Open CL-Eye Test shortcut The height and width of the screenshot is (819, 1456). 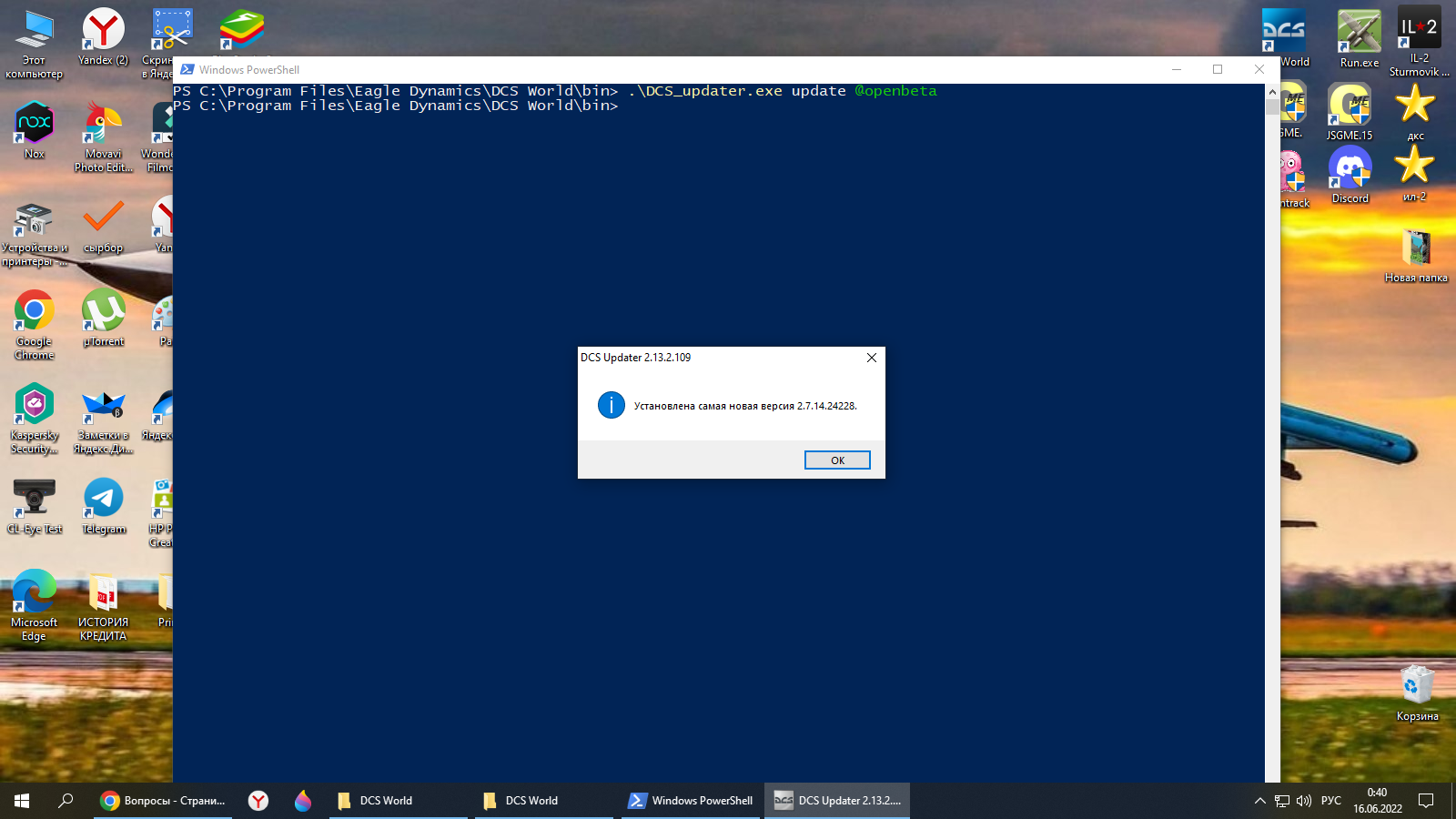[35, 506]
